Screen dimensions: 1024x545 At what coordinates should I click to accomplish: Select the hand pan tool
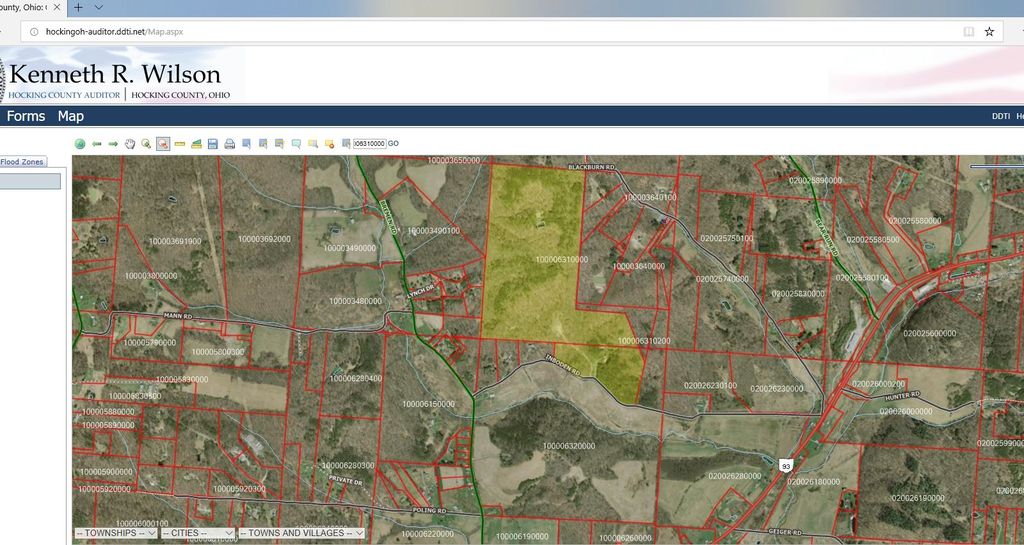coord(130,144)
